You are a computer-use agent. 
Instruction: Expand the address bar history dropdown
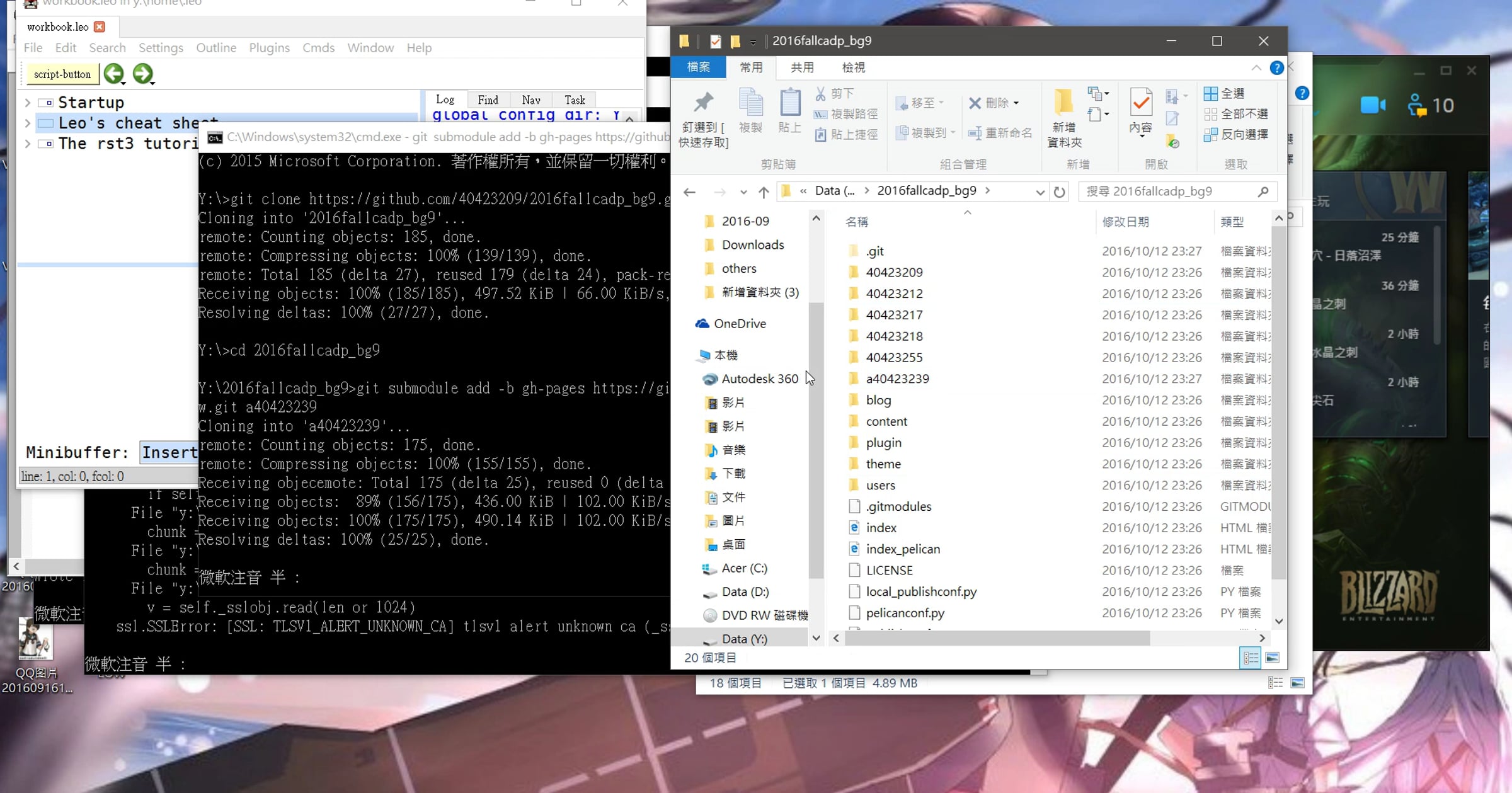pyautogui.click(x=1039, y=191)
